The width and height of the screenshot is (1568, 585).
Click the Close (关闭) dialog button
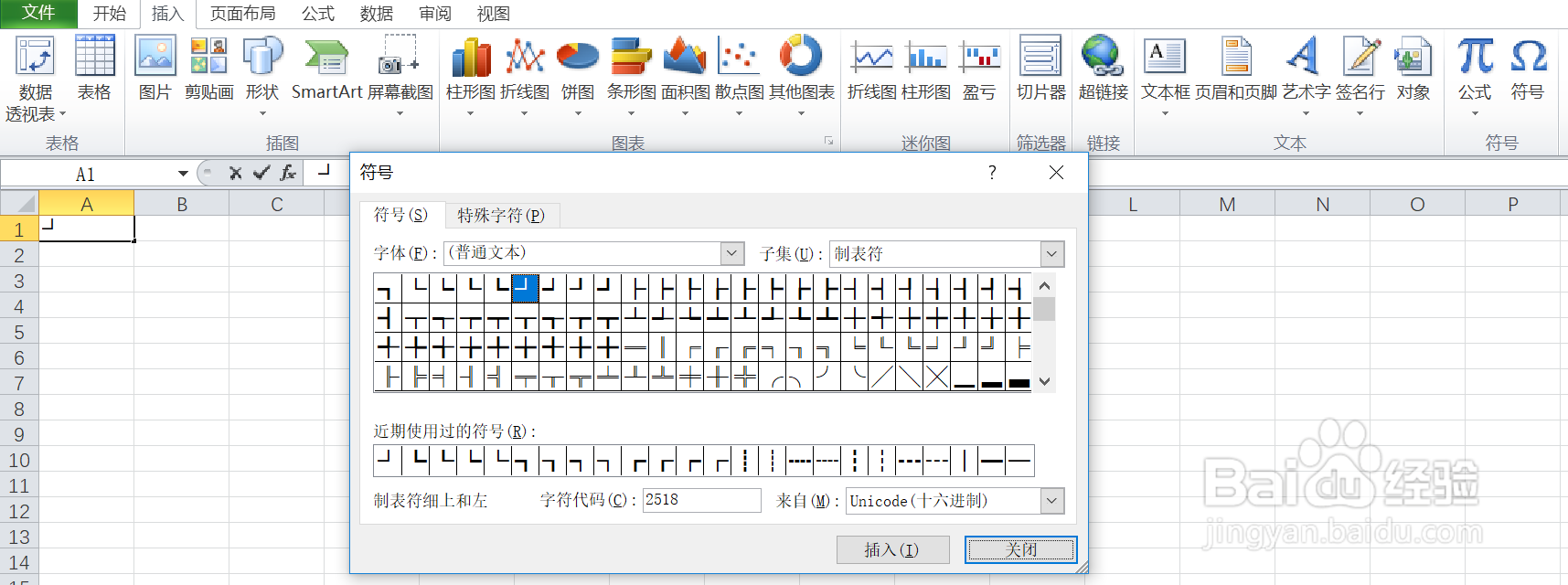(x=1021, y=549)
